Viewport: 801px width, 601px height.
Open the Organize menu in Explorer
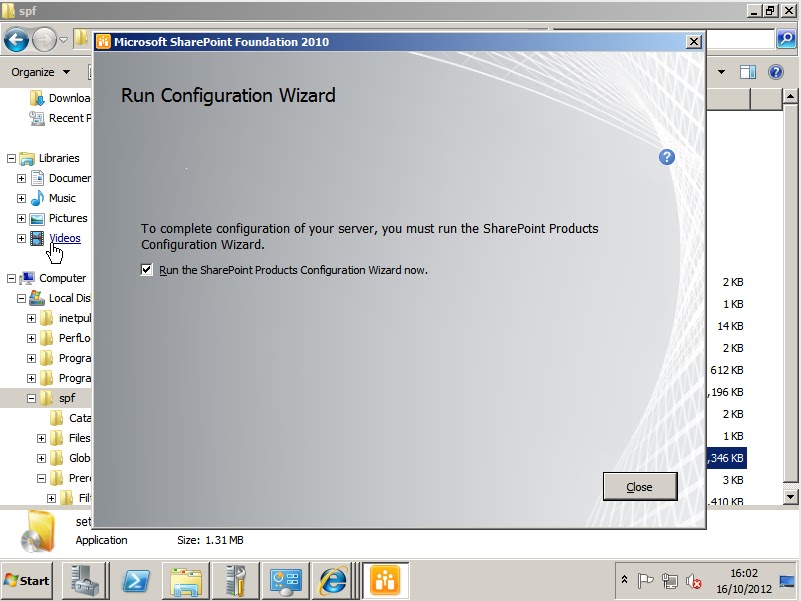[41, 72]
